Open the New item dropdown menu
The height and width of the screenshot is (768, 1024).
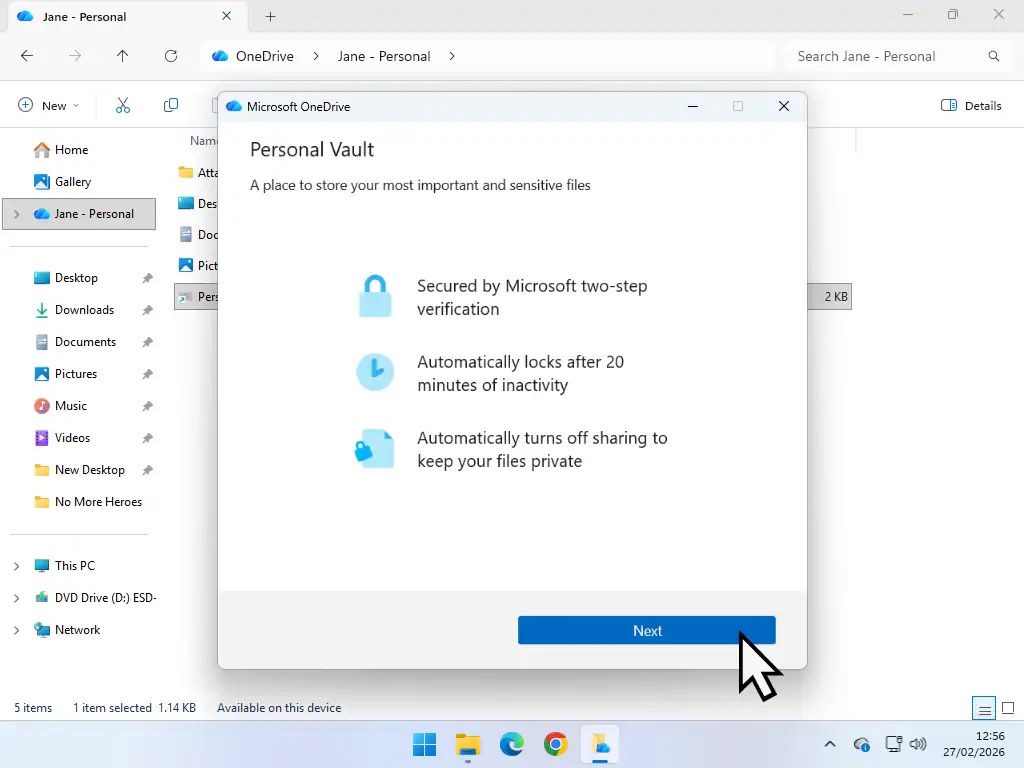(x=48, y=105)
